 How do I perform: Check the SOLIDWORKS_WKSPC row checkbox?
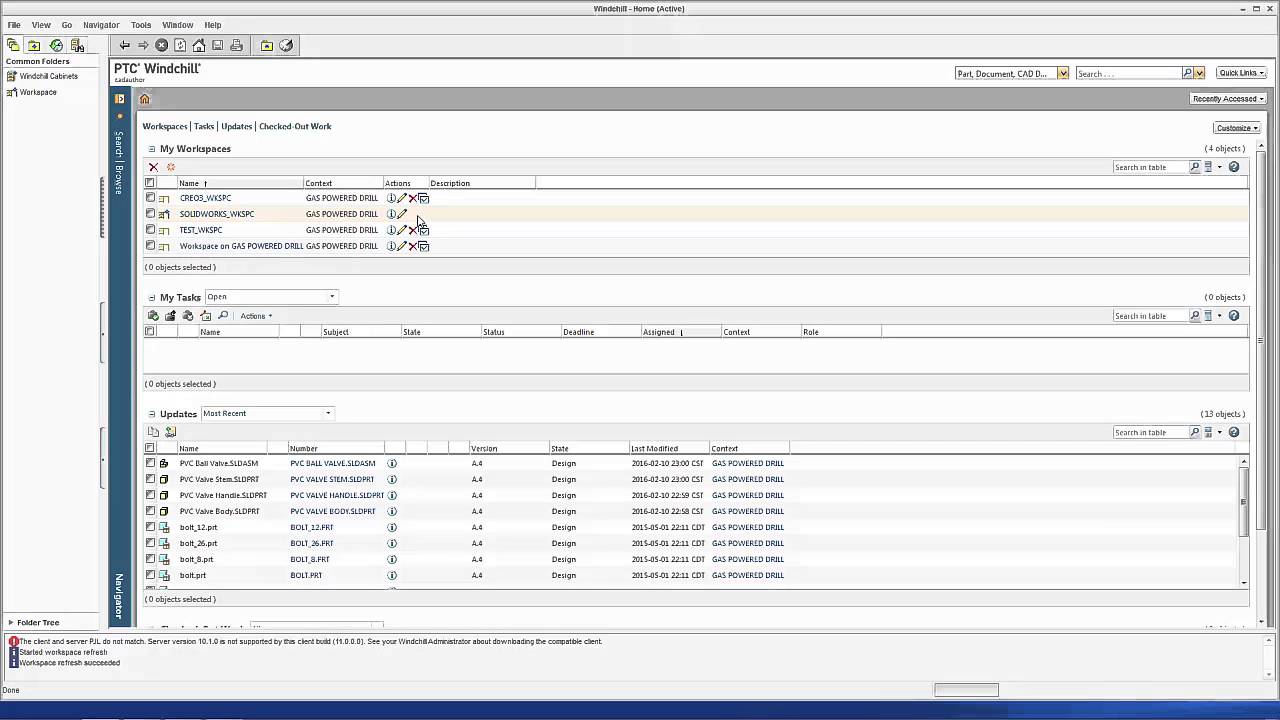[x=150, y=214]
